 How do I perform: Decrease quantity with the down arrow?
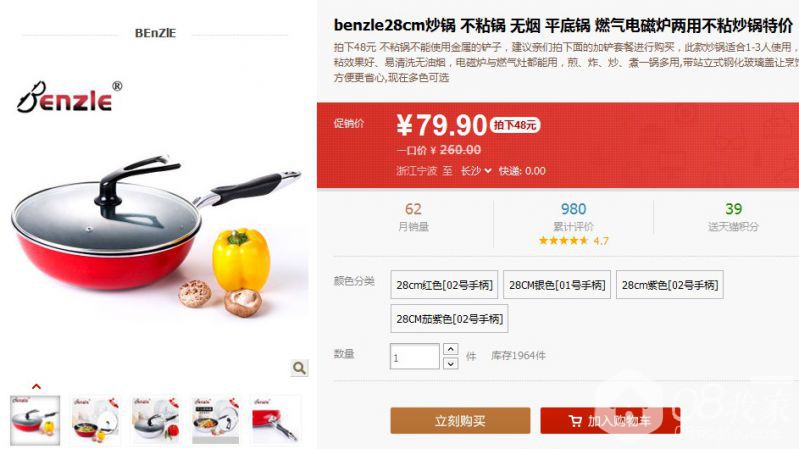pos(450,363)
